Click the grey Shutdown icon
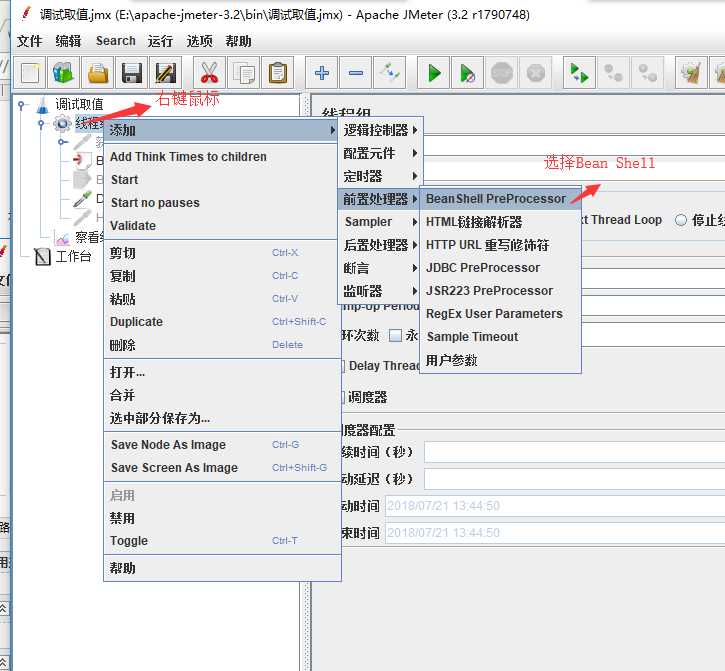 (535, 73)
